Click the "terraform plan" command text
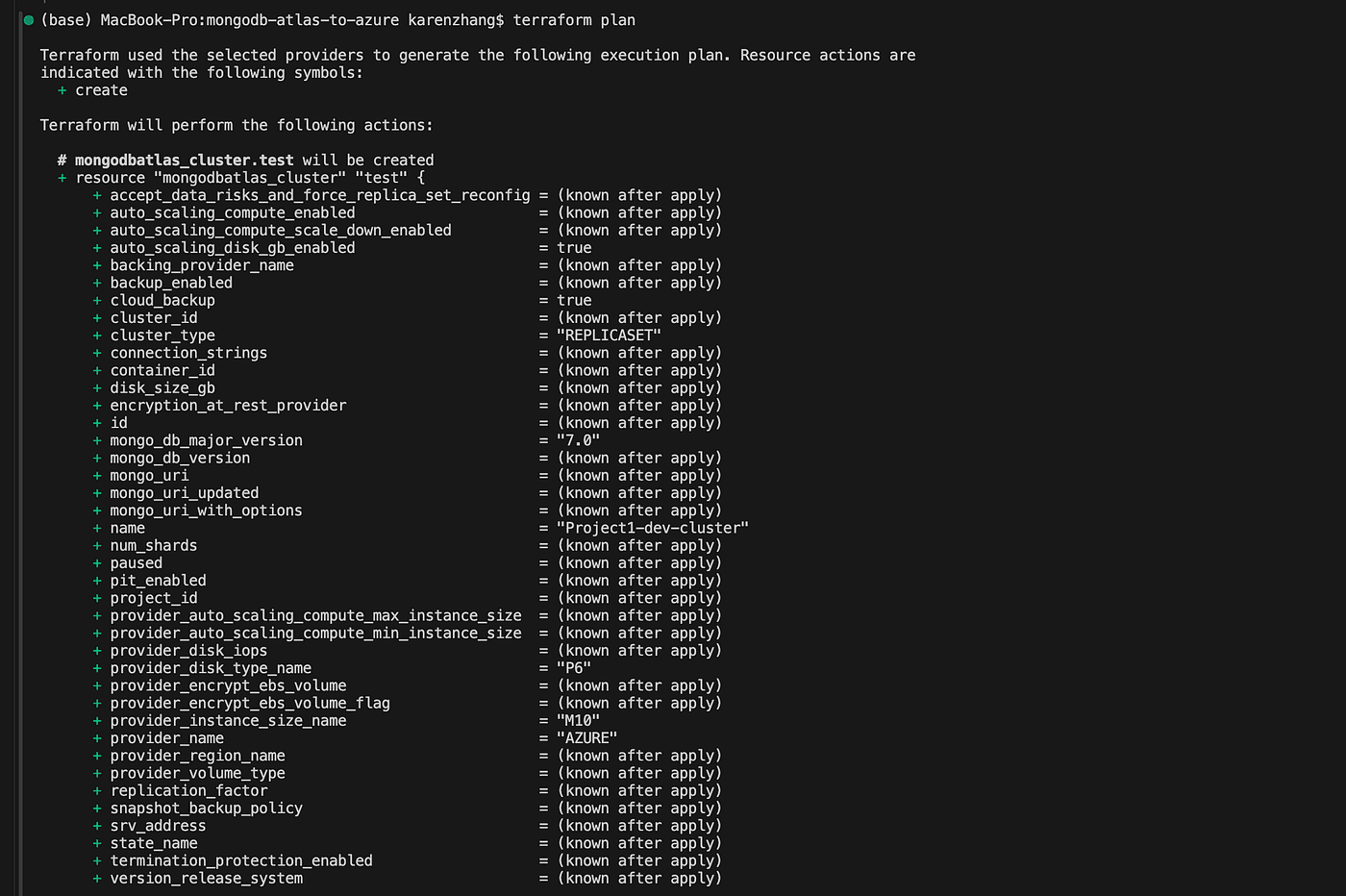The image size is (1346, 896). pos(574,20)
